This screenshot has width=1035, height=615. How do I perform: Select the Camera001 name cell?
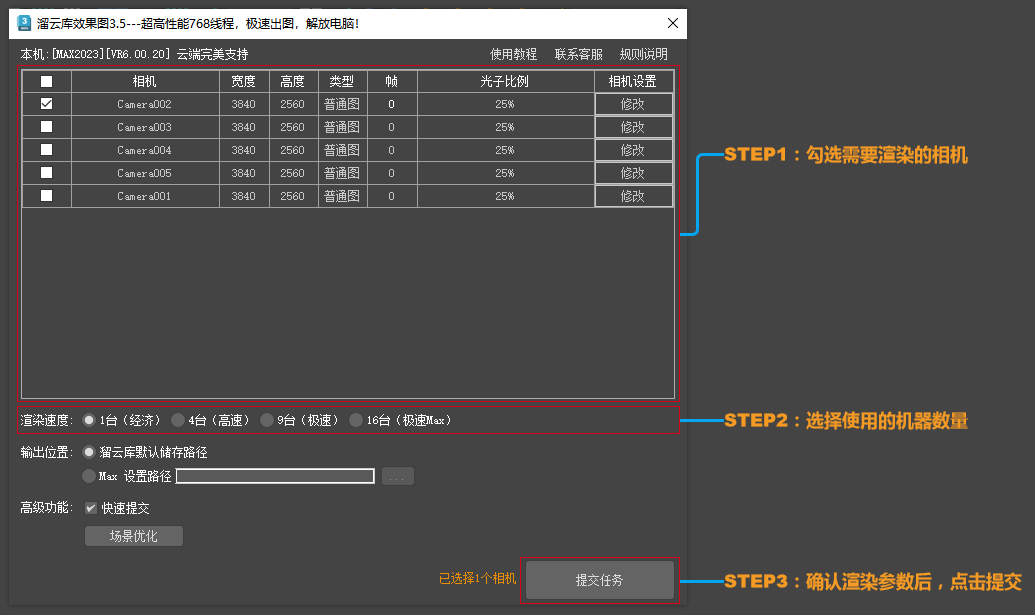pyautogui.click(x=145, y=196)
